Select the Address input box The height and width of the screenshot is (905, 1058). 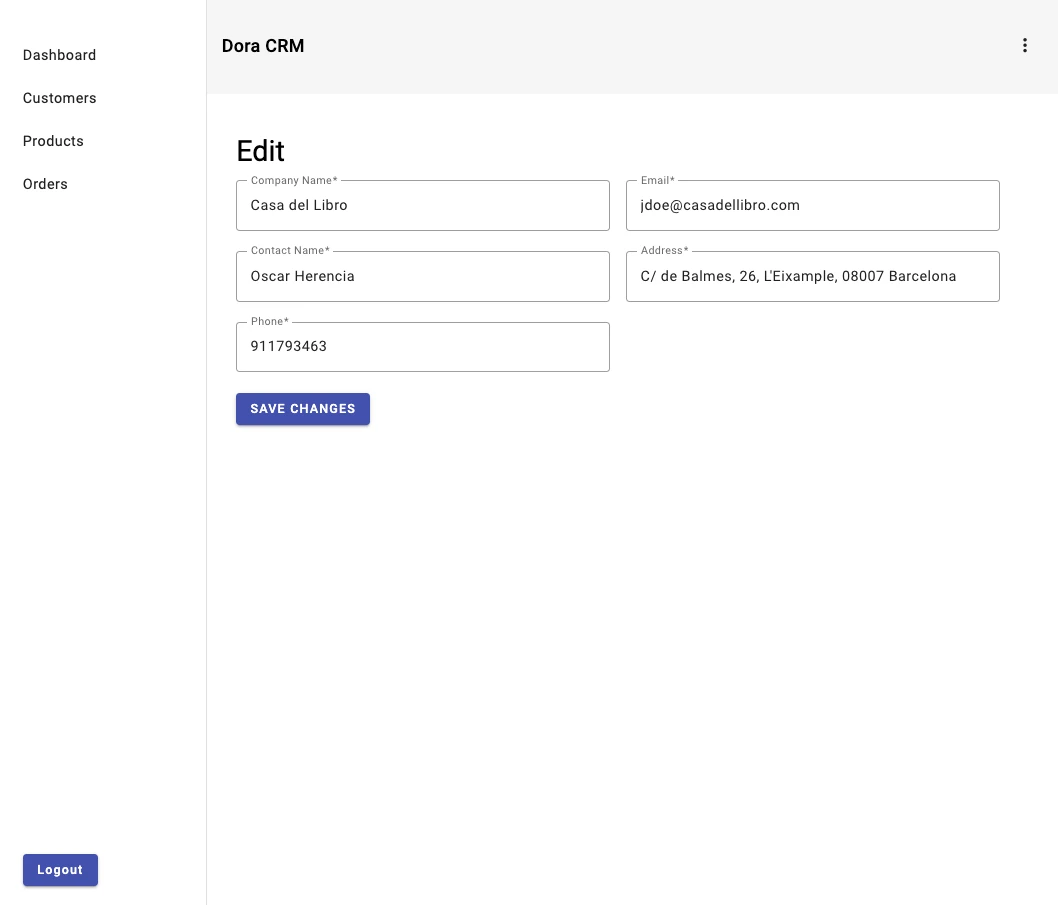812,276
